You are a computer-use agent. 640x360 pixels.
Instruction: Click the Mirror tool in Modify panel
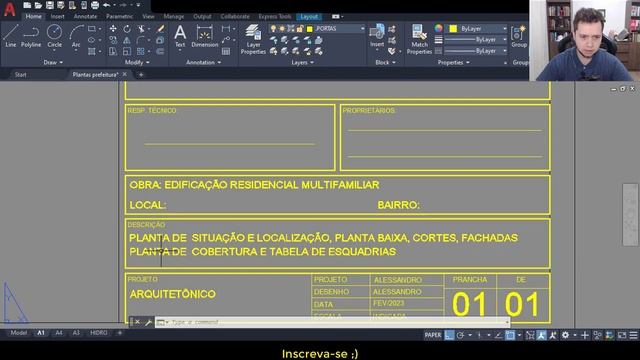tap(127, 40)
